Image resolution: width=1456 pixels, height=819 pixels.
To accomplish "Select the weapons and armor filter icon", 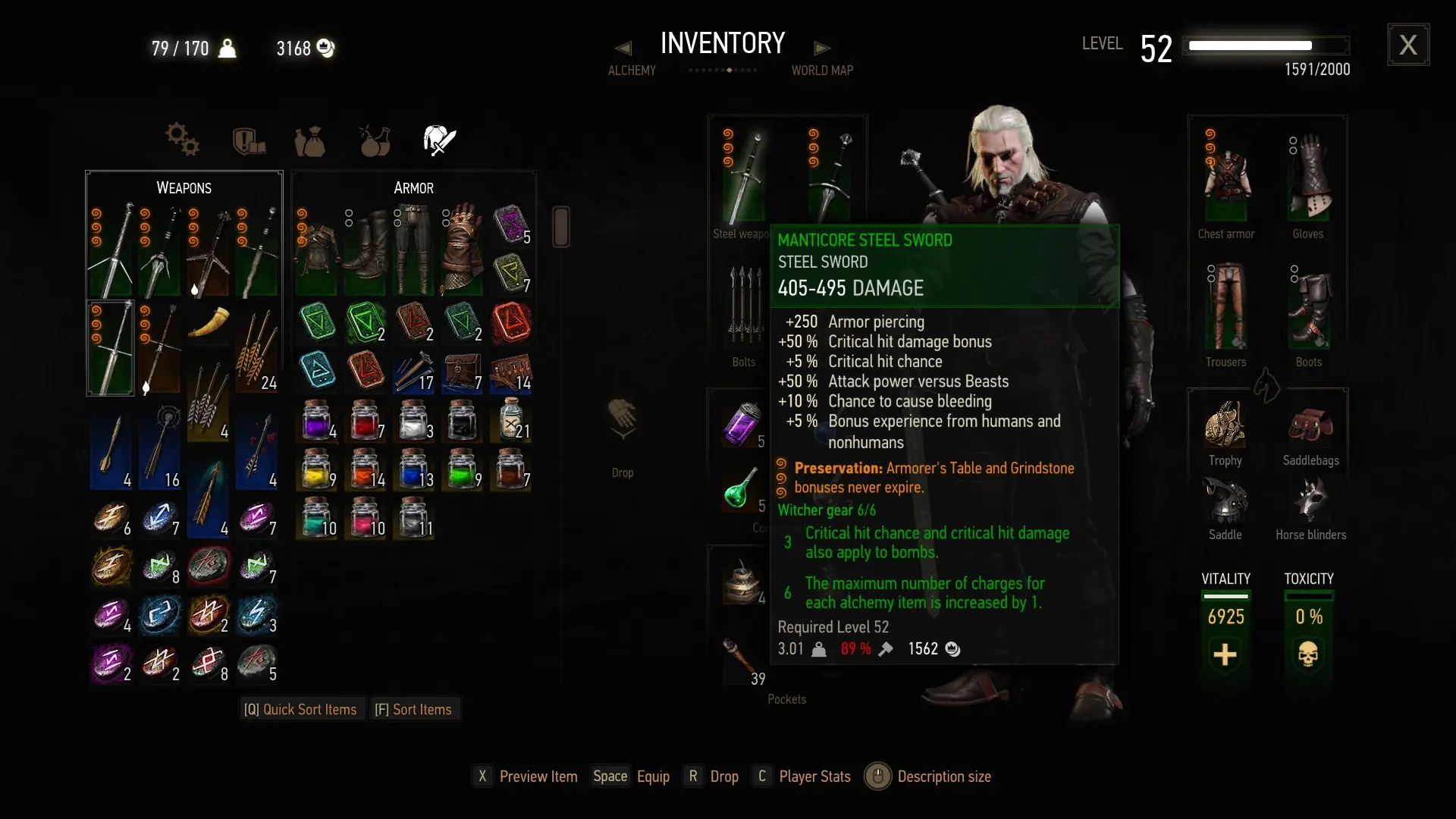I will tap(439, 140).
